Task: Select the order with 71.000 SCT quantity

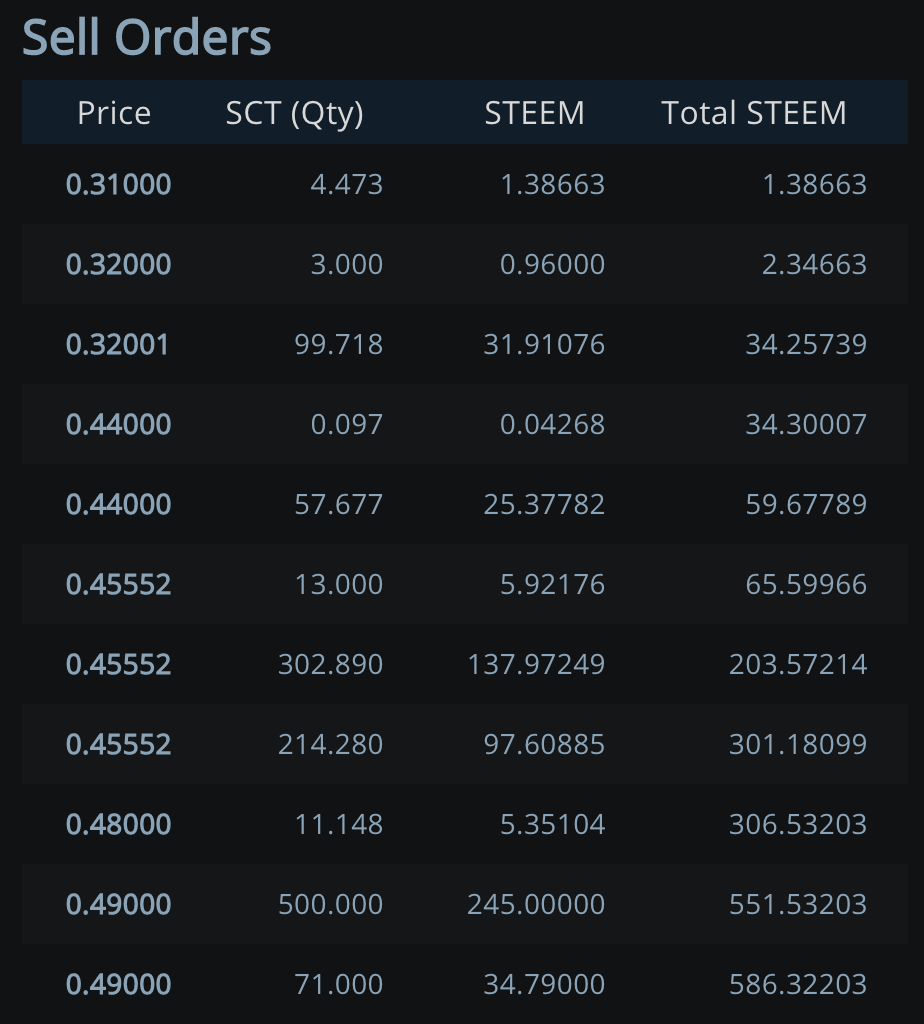Action: (x=338, y=984)
